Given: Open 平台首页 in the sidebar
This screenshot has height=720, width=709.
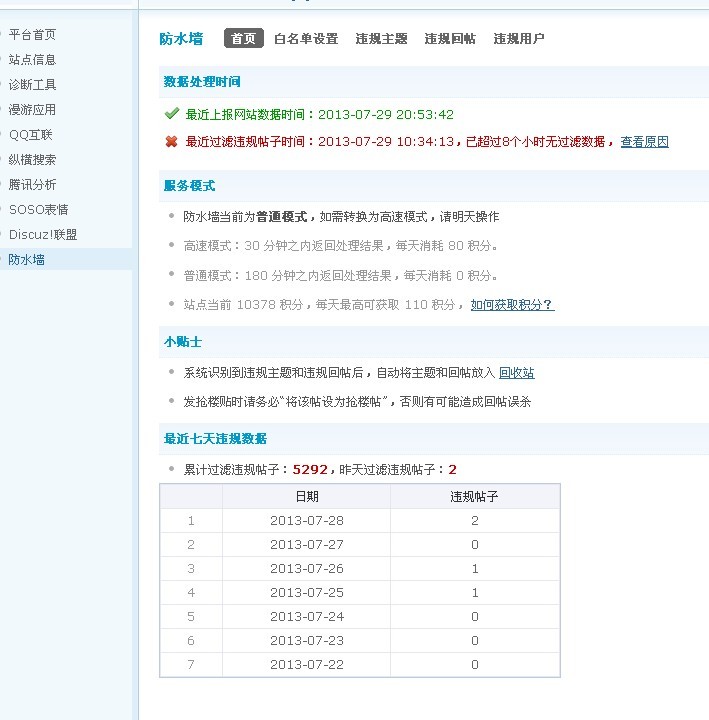Looking at the screenshot, I should point(32,34).
